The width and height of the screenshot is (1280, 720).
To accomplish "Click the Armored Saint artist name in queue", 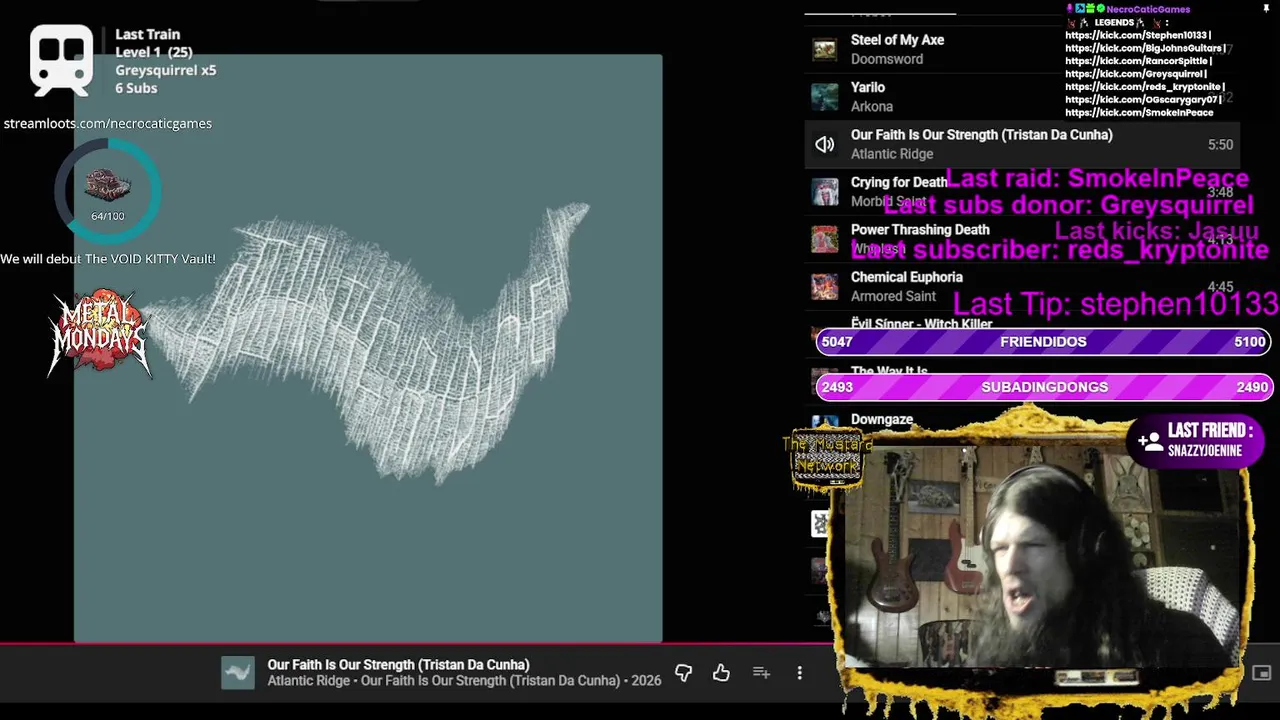I will click(x=893, y=296).
